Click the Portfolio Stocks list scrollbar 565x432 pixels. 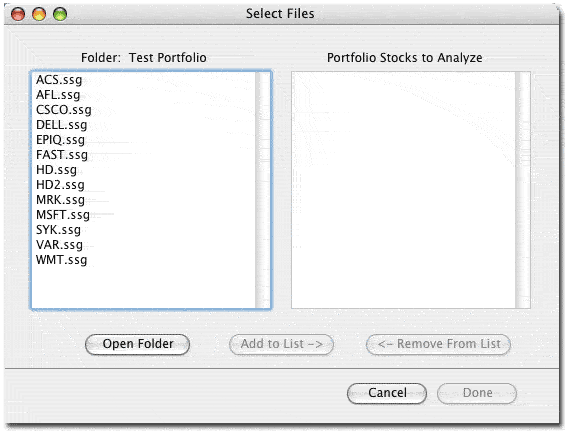(522, 190)
